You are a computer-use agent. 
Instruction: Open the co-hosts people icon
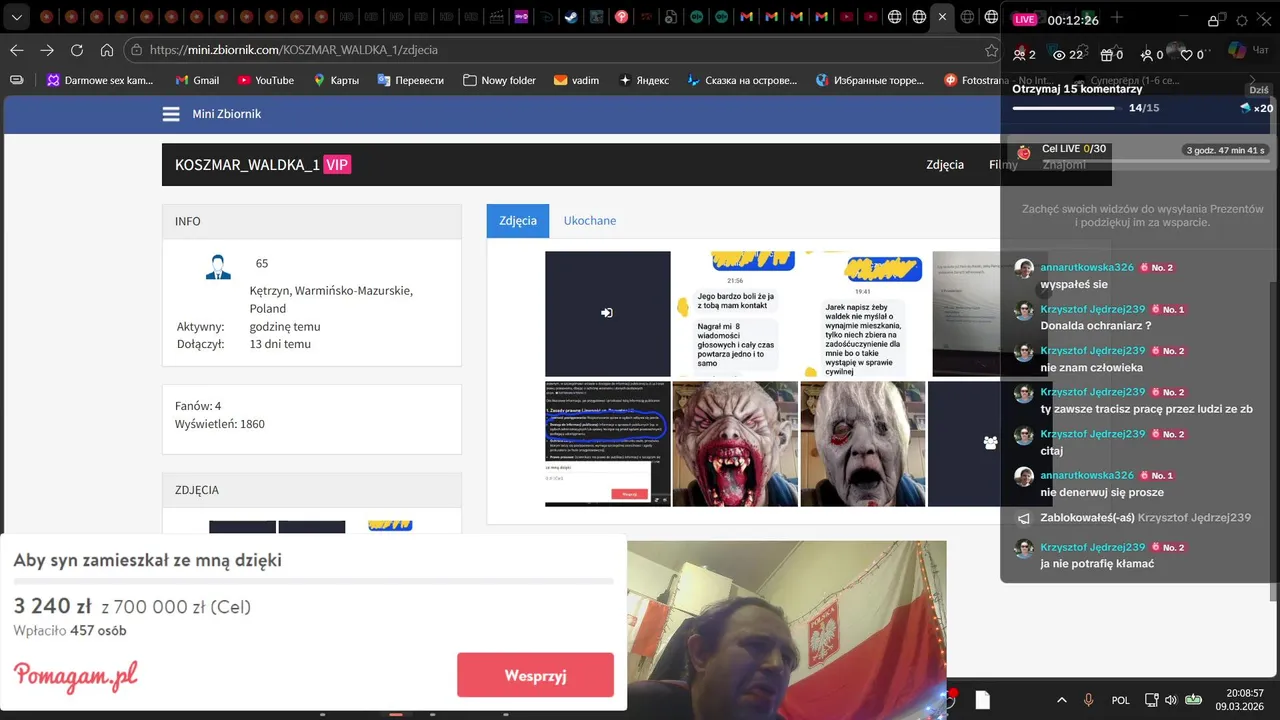tap(1019, 55)
